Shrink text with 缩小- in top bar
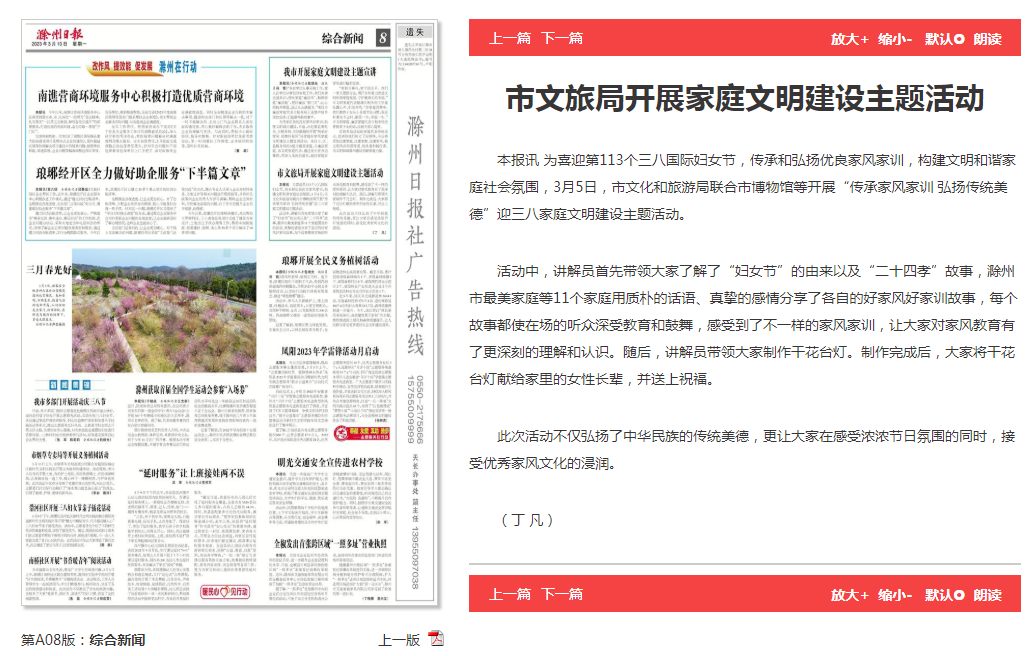This screenshot has height=656, width=1029. 895,39
